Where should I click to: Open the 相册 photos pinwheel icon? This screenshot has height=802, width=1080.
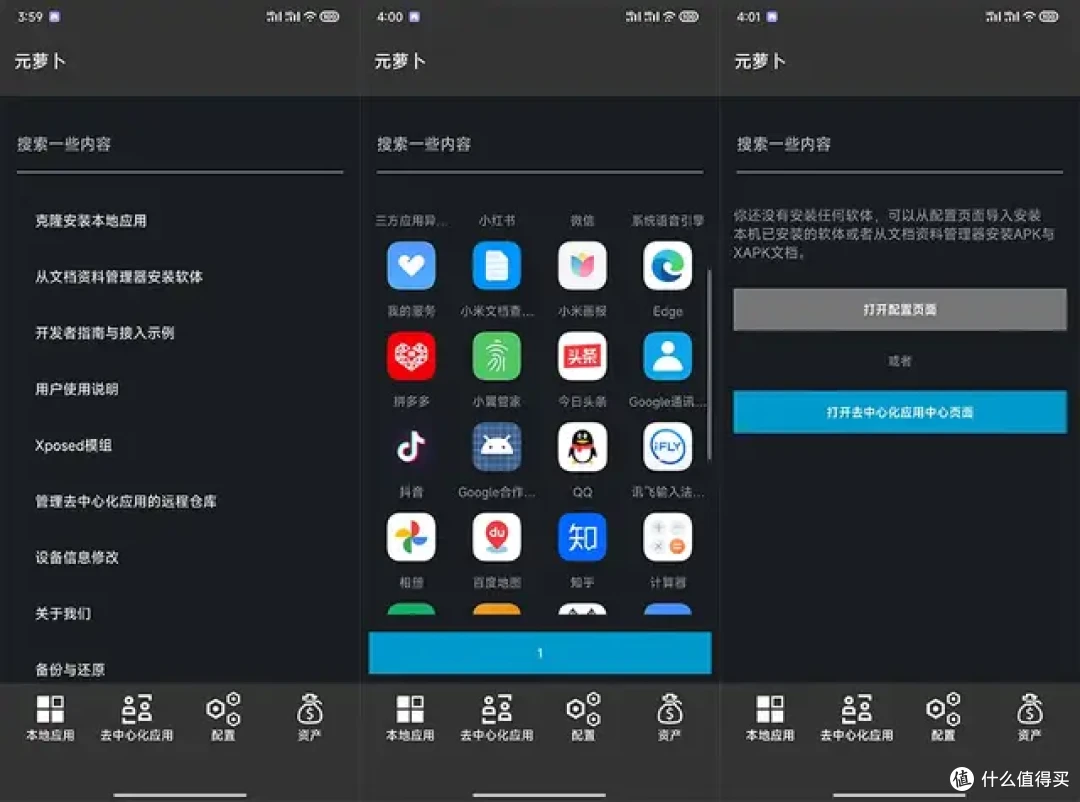click(411, 537)
